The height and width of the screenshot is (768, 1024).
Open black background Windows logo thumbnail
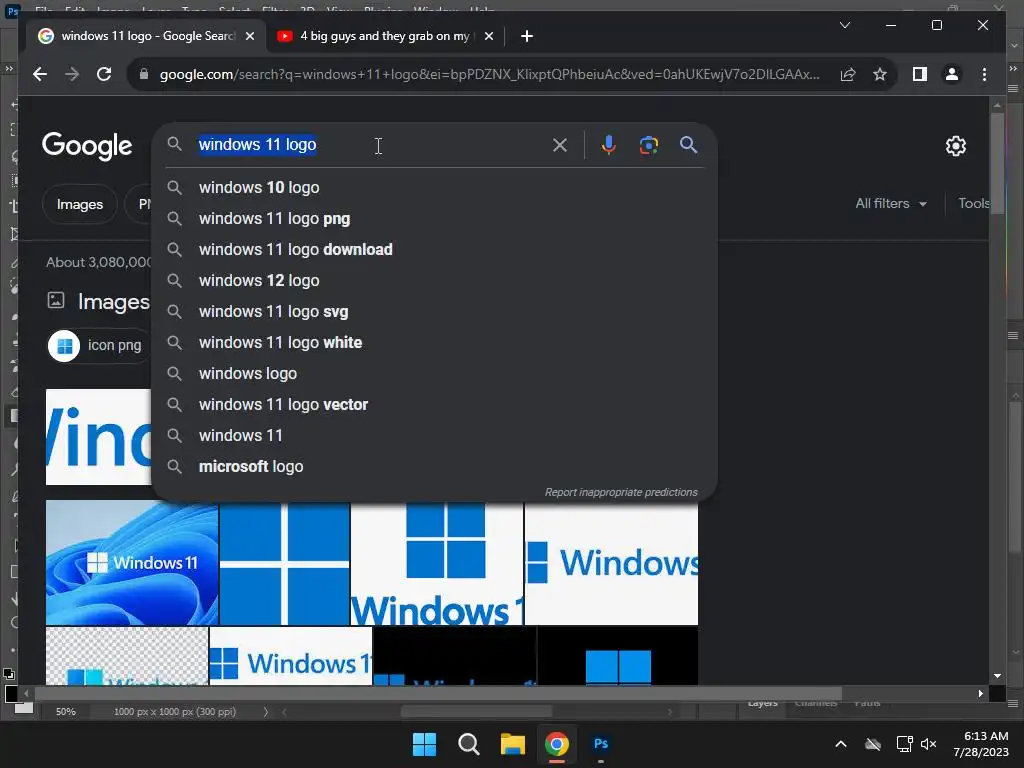[x=618, y=656]
